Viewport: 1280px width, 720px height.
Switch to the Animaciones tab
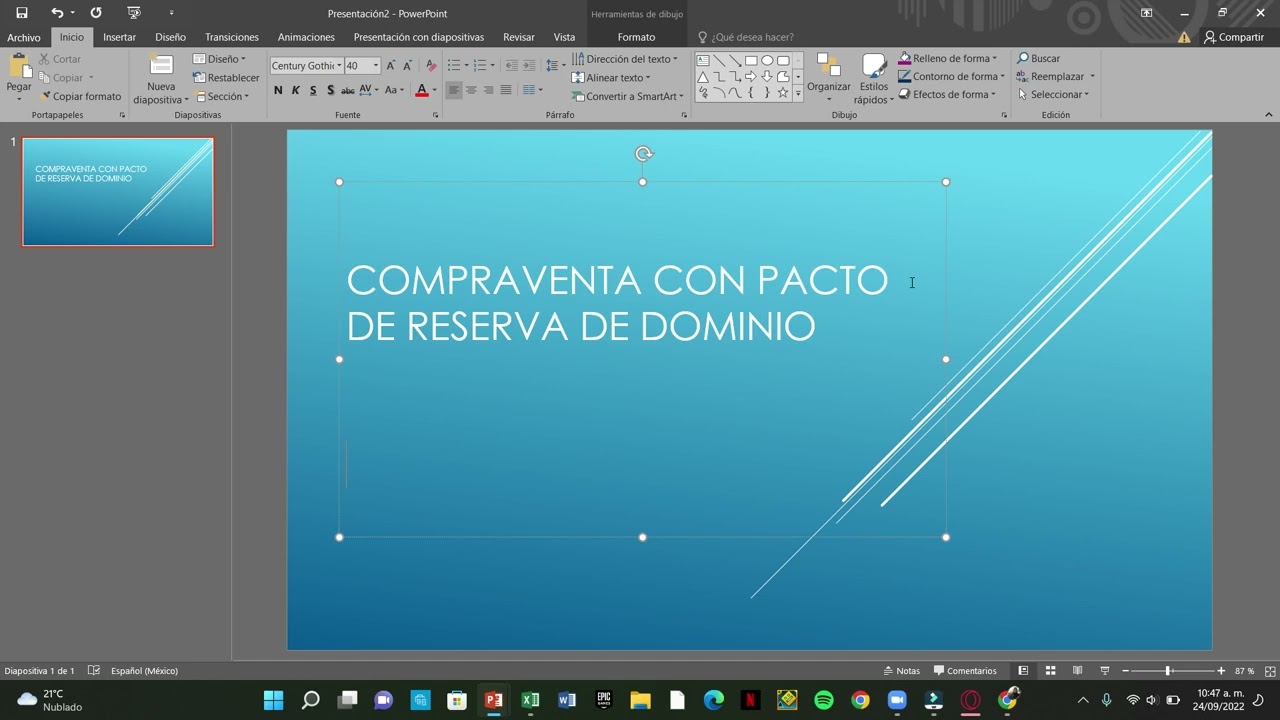point(306,37)
